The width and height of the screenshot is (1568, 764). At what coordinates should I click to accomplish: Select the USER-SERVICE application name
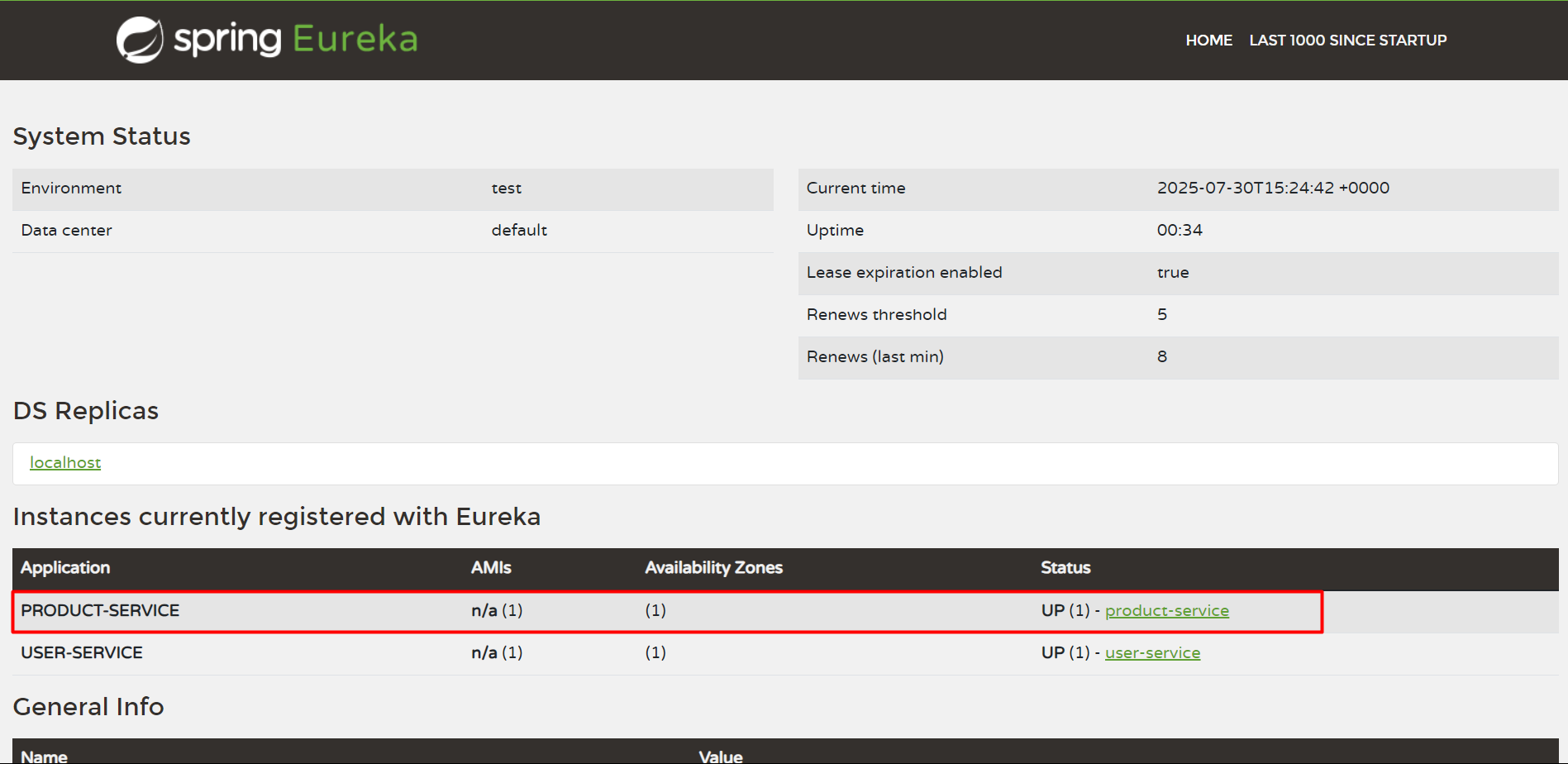point(82,652)
